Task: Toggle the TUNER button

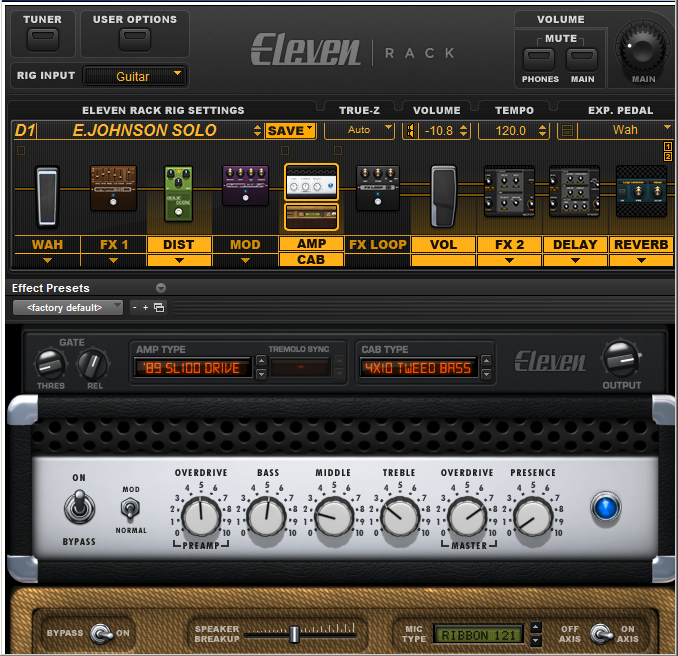Action: coord(42,39)
